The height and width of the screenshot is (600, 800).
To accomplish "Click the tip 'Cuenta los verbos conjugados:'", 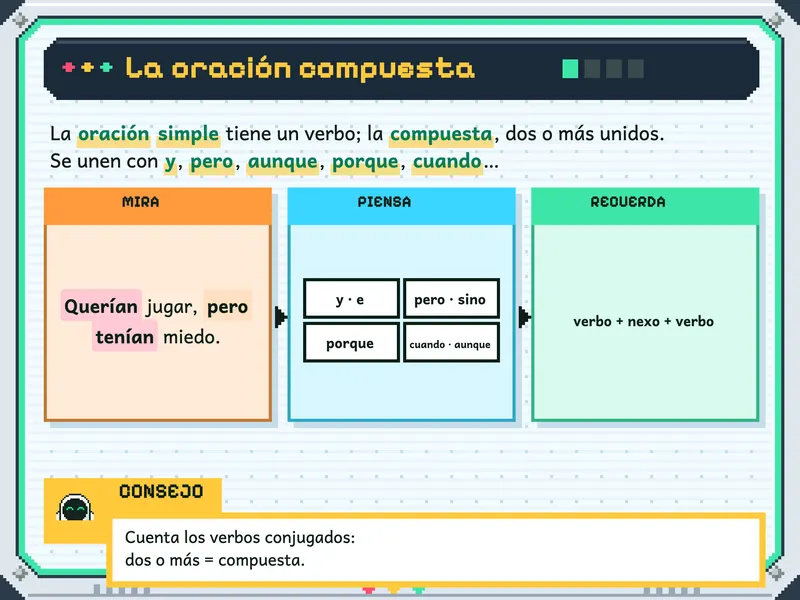I will (240, 537).
